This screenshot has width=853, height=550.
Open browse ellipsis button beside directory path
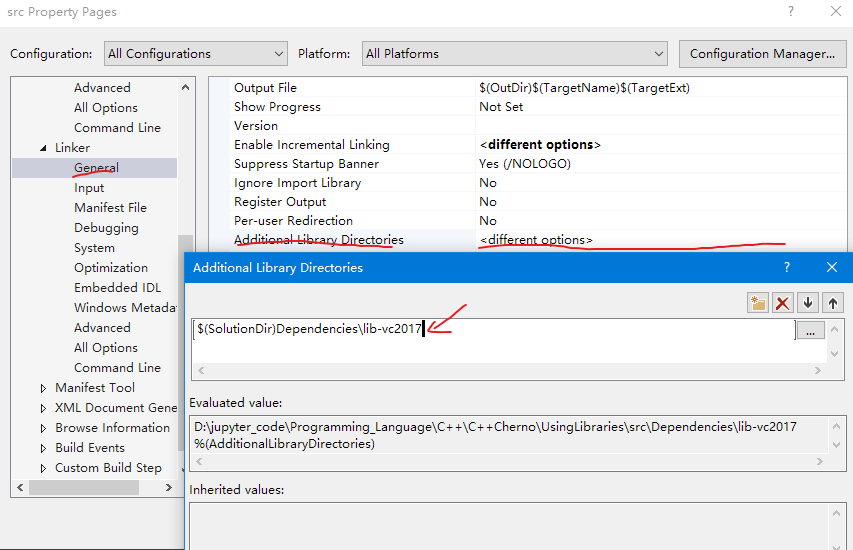coord(811,330)
